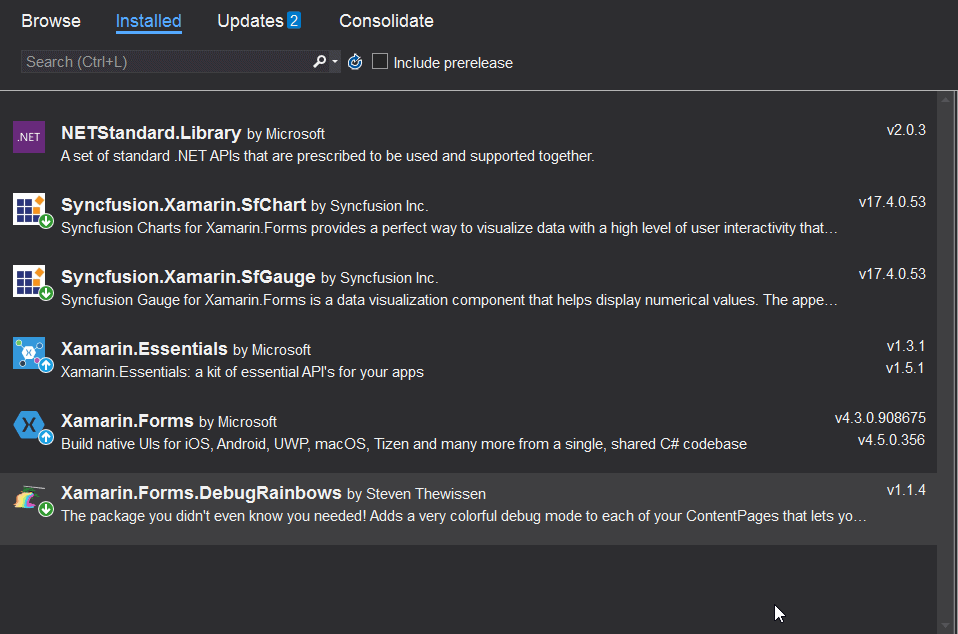Viewport: 958px width, 634px height.
Task: Select the NETStandard.Library package title
Action: pyautogui.click(x=151, y=133)
